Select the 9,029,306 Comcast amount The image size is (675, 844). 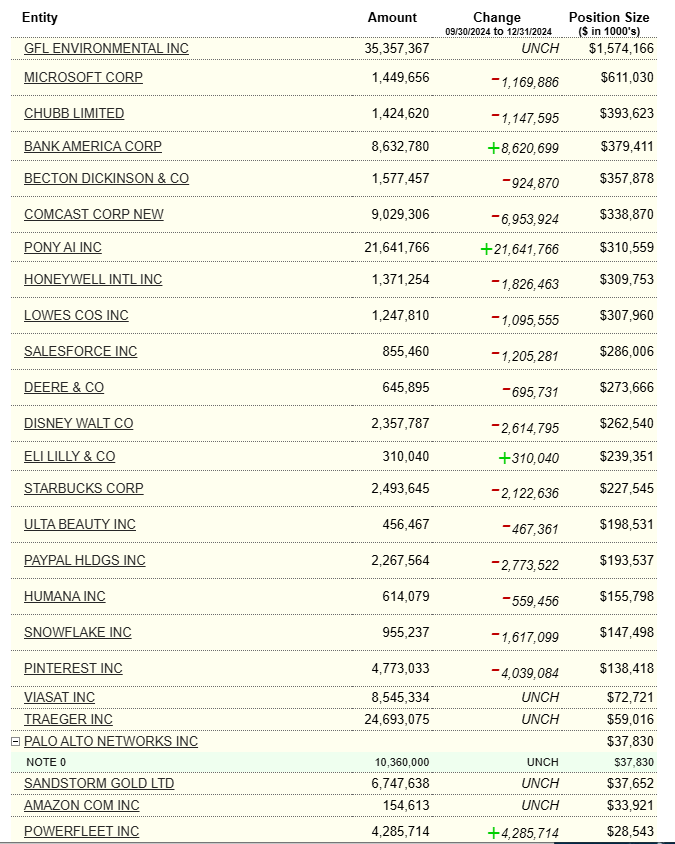pyautogui.click(x=400, y=214)
